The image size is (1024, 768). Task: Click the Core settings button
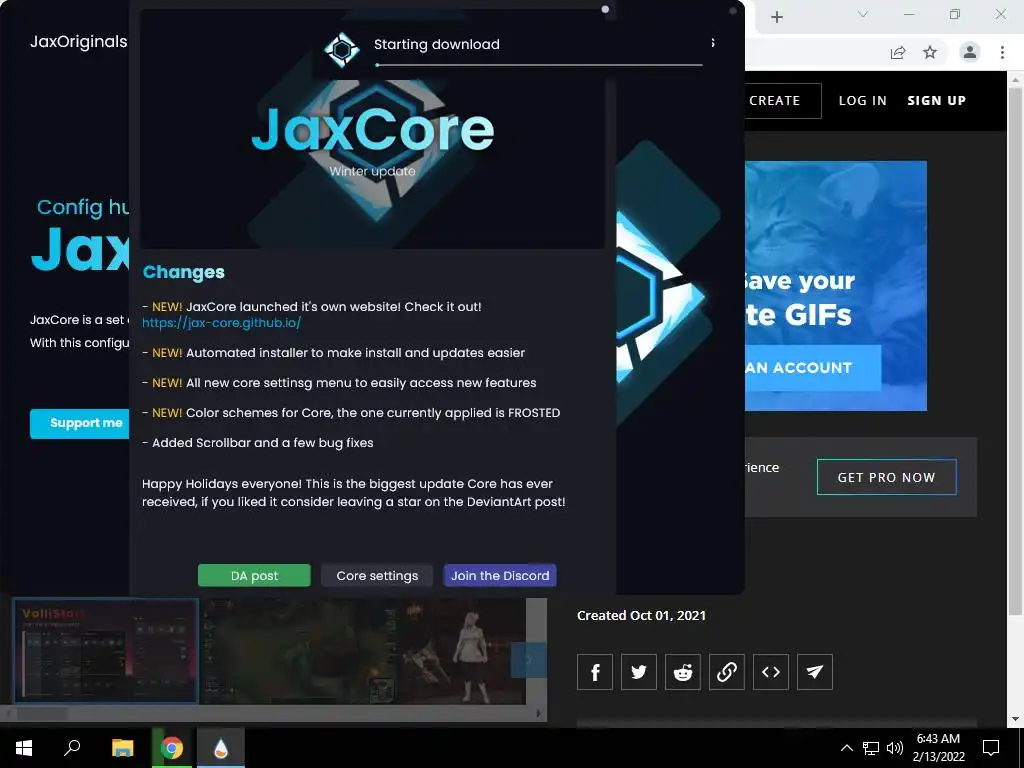377,575
